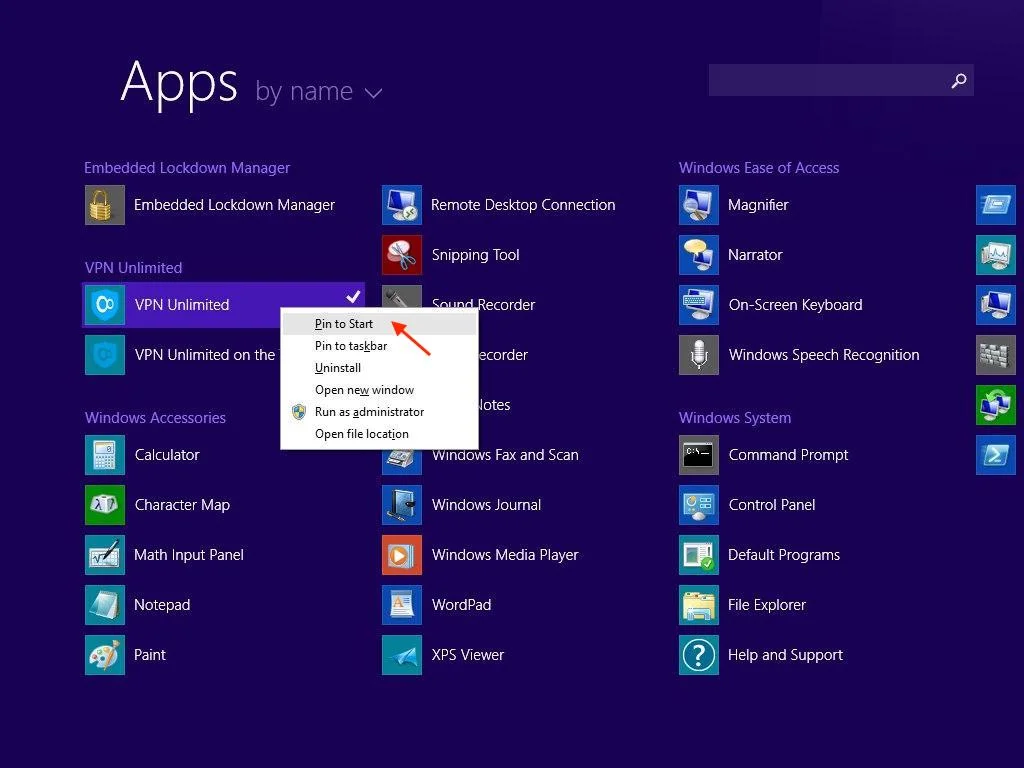Image resolution: width=1024 pixels, height=768 pixels.
Task: Click the Windows System group heading
Action: 735,418
